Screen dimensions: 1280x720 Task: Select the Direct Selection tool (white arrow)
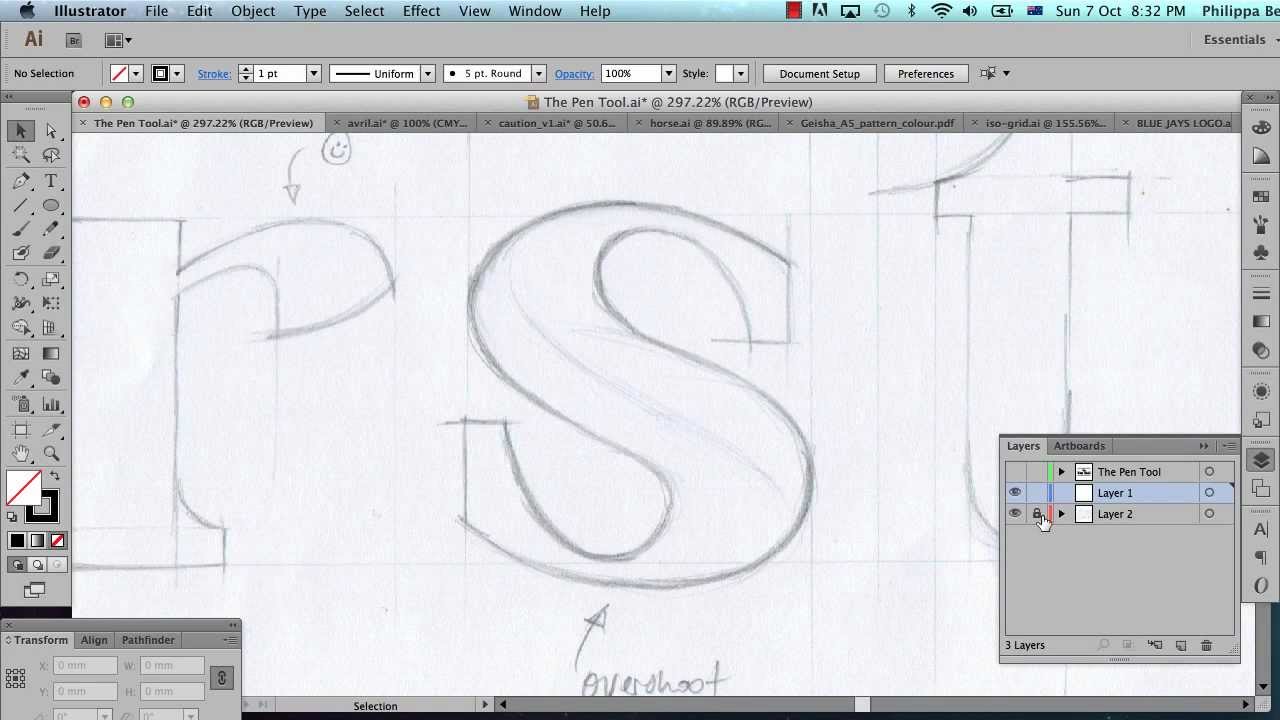(51, 131)
